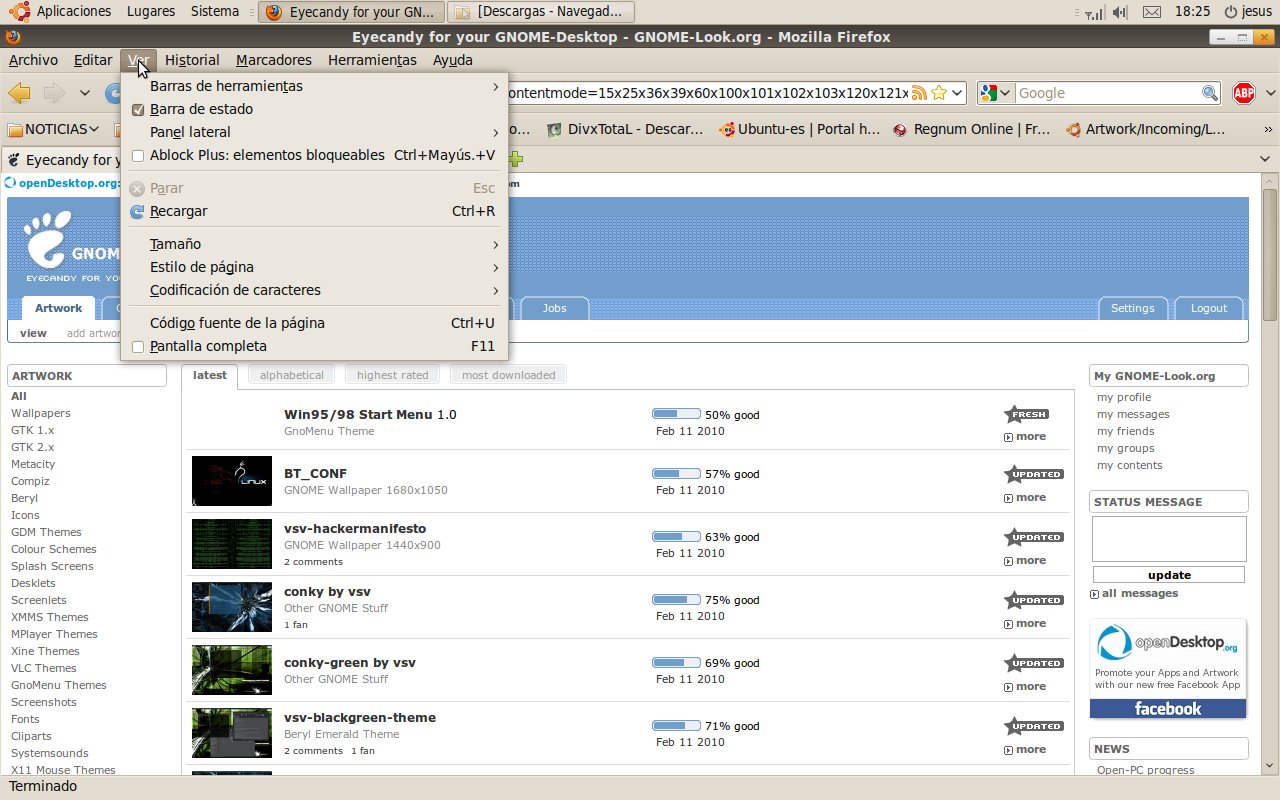Bookmark this page with the star icon
Image resolution: width=1280 pixels, height=800 pixels.
(938, 93)
